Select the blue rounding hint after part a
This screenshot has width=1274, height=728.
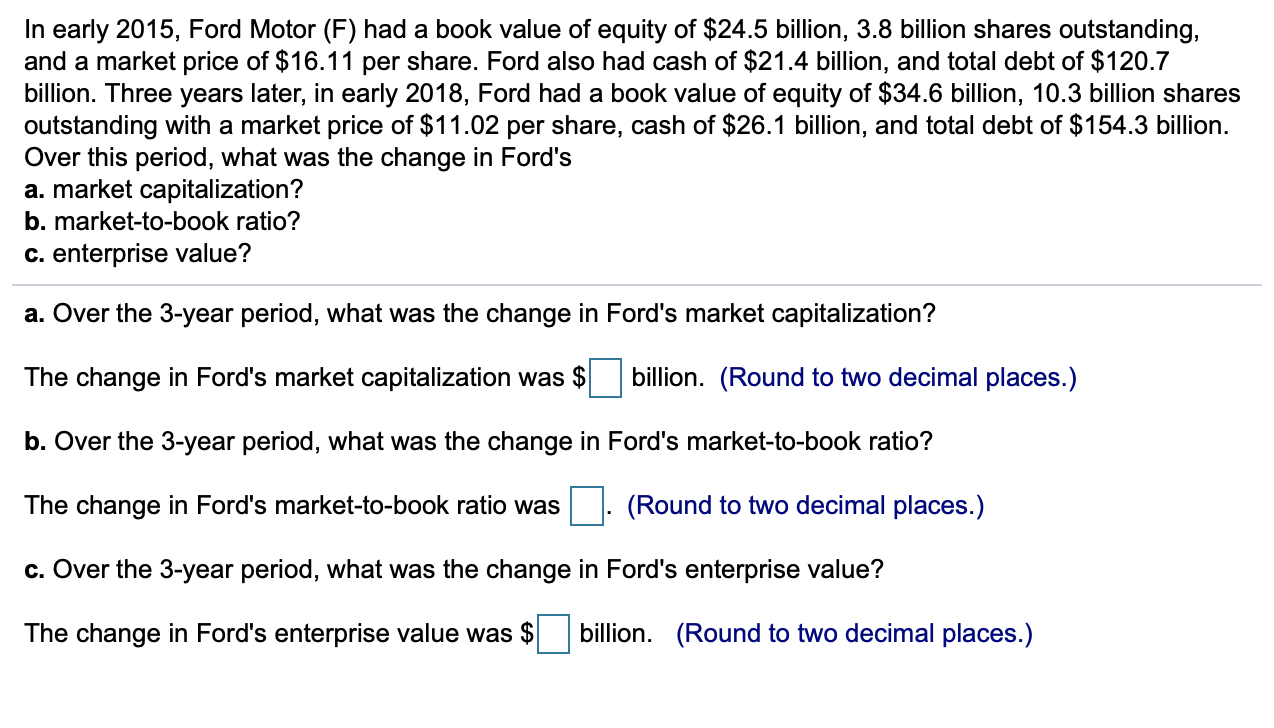pyautogui.click(x=897, y=377)
